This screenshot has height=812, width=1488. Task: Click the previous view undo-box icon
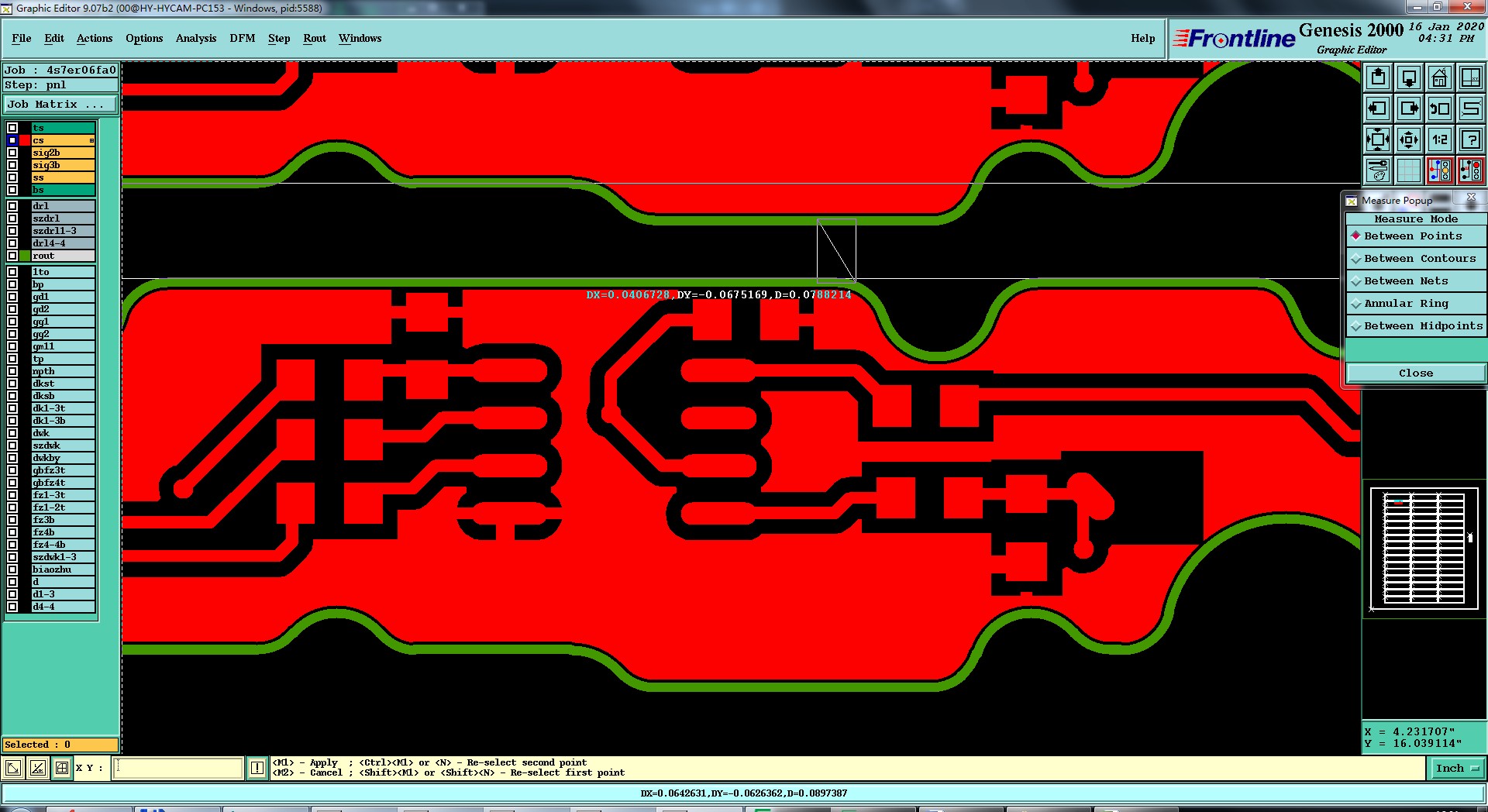point(1440,108)
